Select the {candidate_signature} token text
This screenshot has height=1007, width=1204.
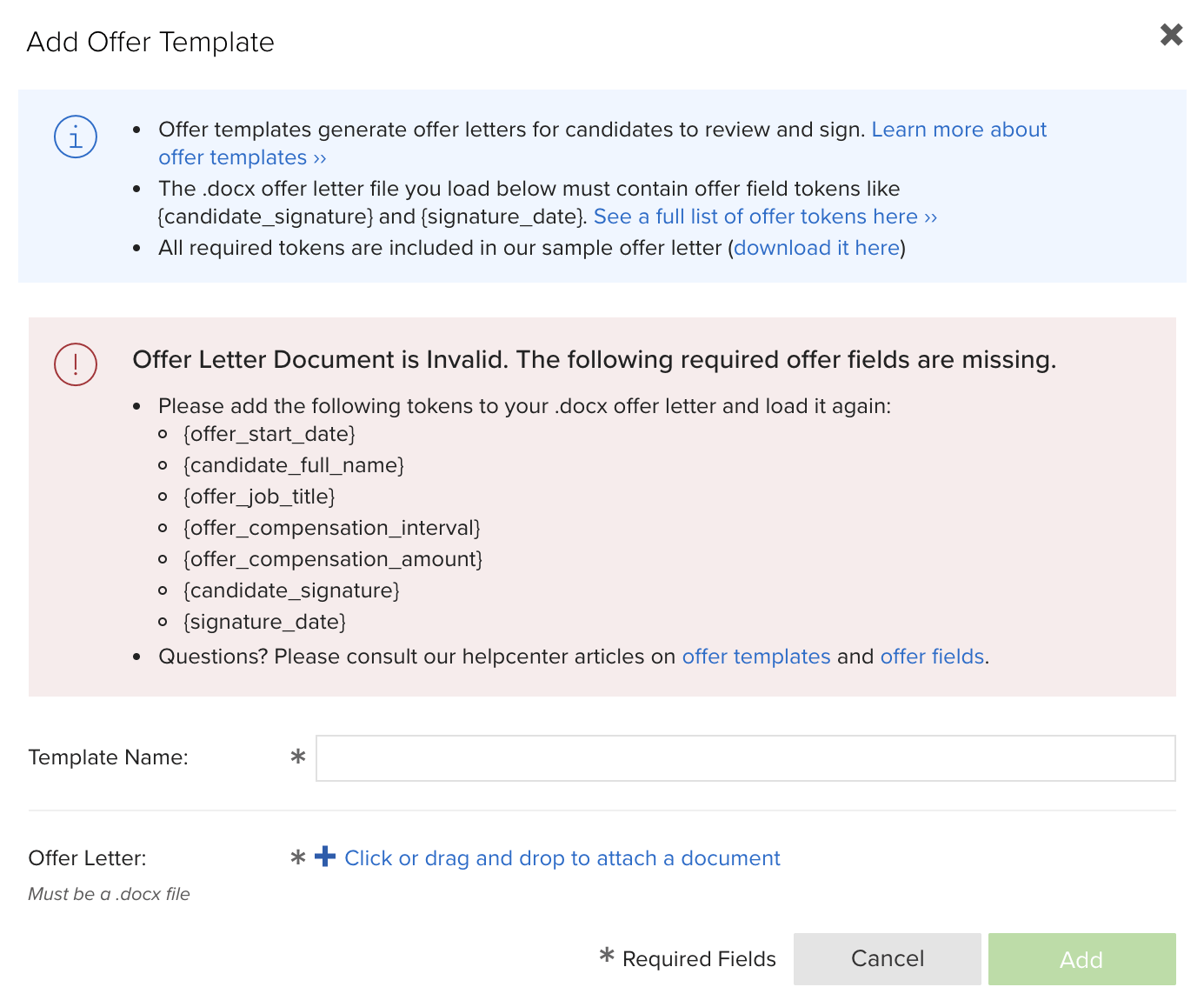(x=290, y=590)
